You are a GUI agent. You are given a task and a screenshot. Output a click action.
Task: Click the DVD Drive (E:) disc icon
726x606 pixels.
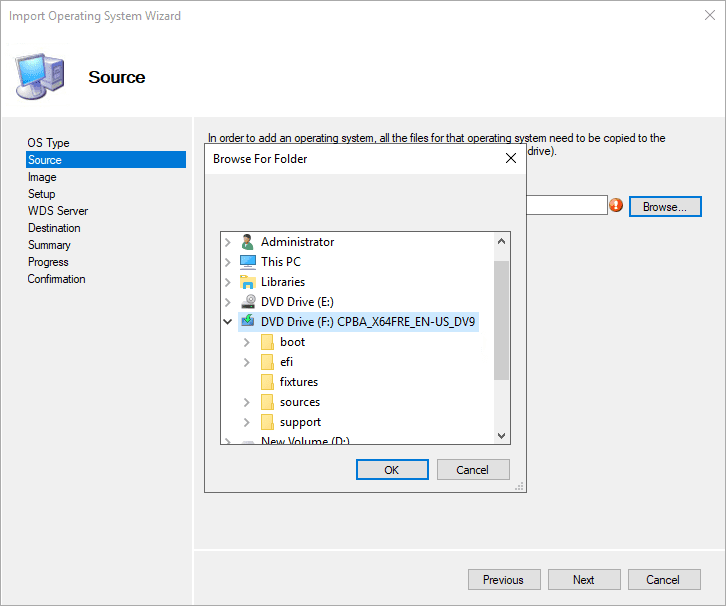(x=248, y=302)
